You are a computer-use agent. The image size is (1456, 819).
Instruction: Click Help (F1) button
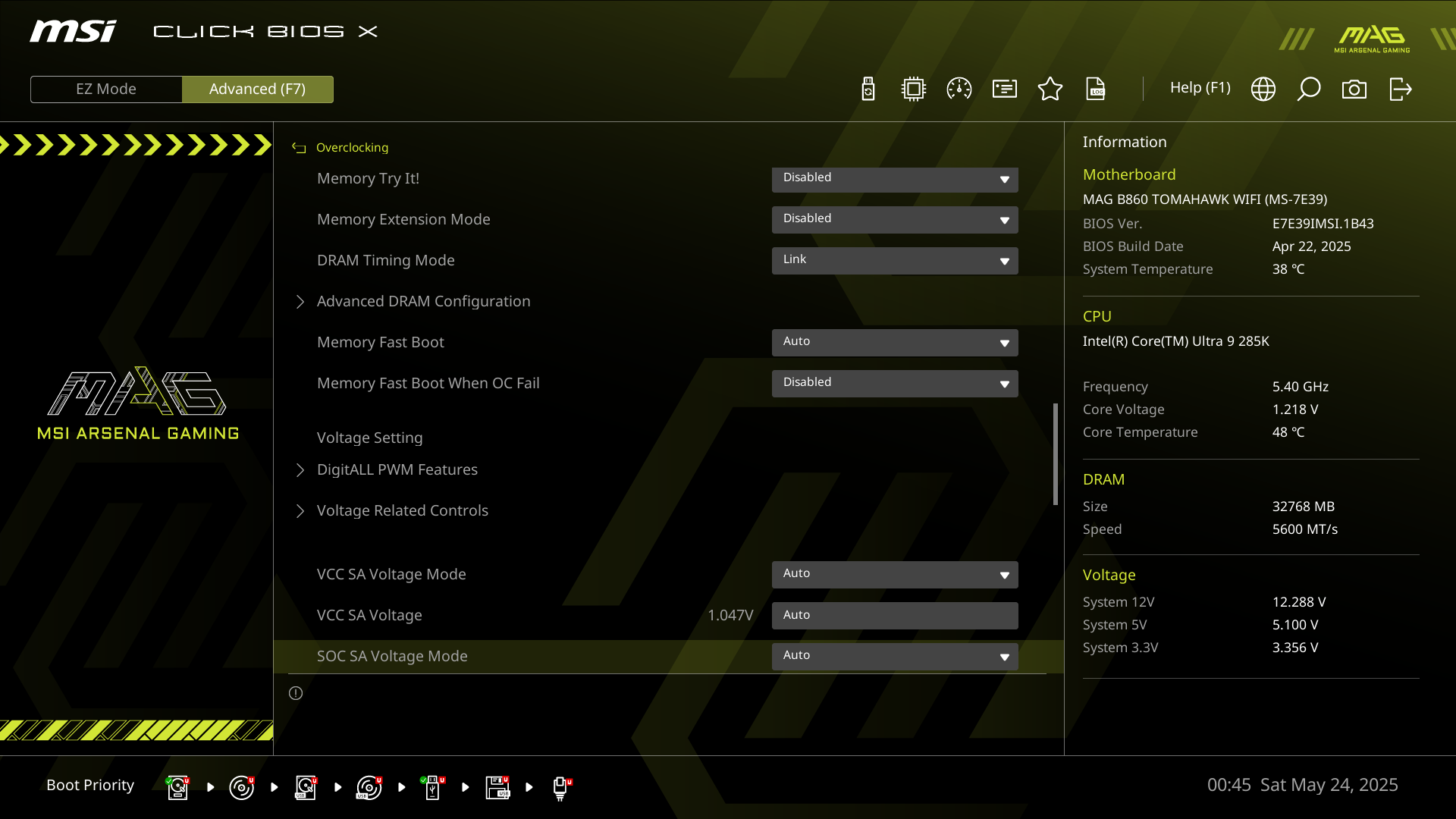[1200, 88]
